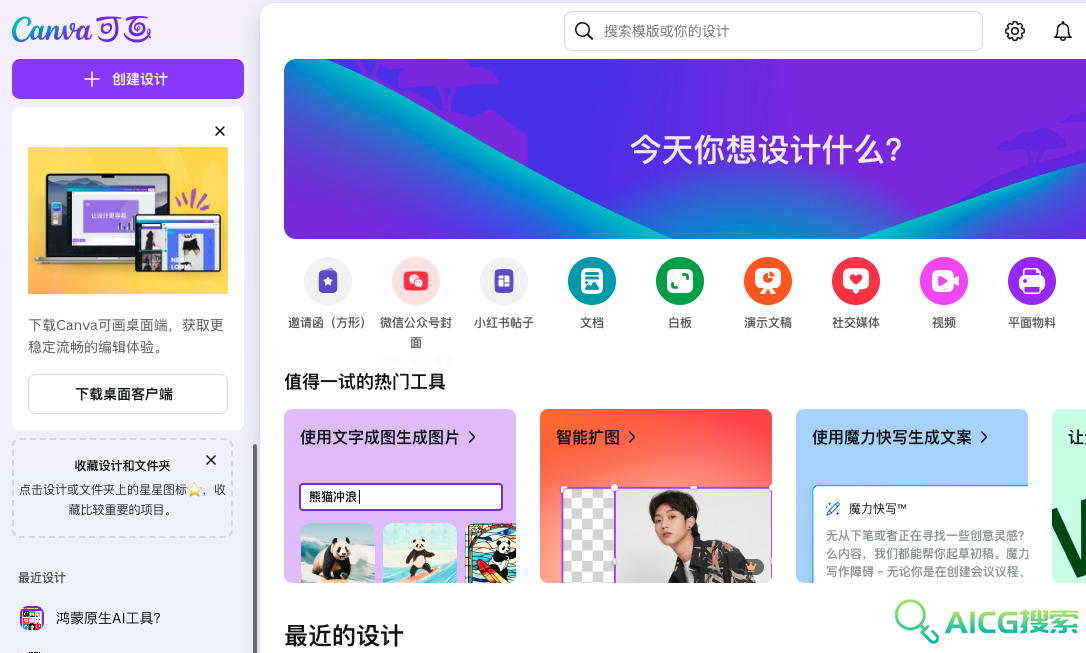Open the notifications bell
1086x653 pixels.
(1062, 31)
